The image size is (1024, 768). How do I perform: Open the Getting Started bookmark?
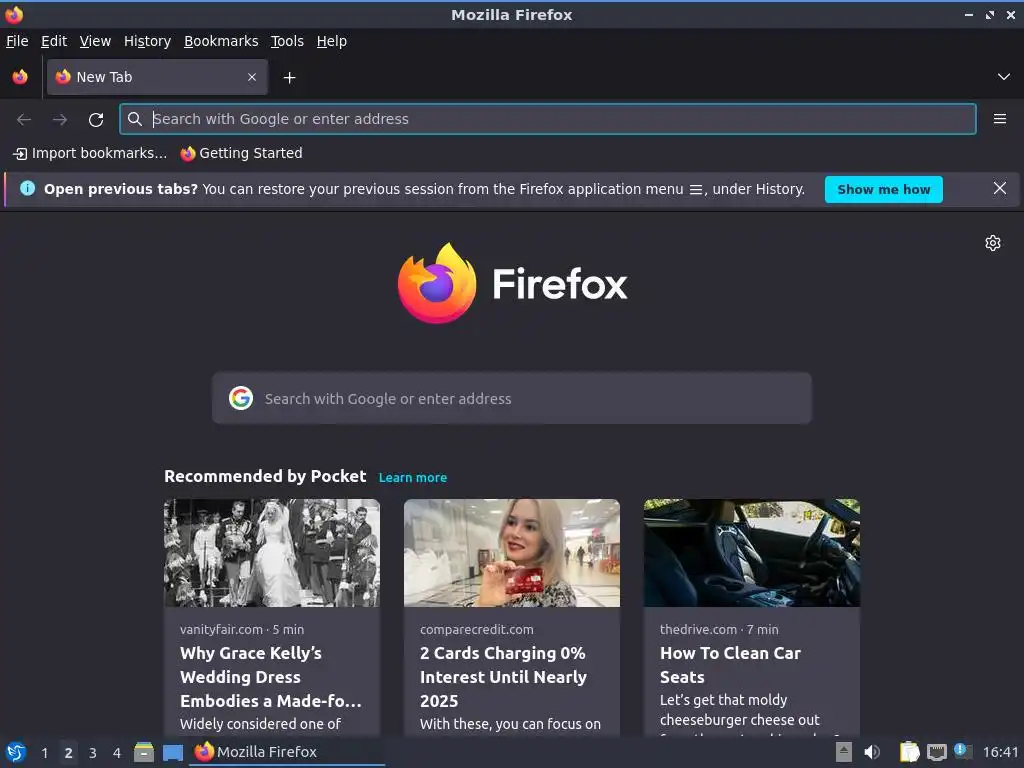tap(241, 153)
